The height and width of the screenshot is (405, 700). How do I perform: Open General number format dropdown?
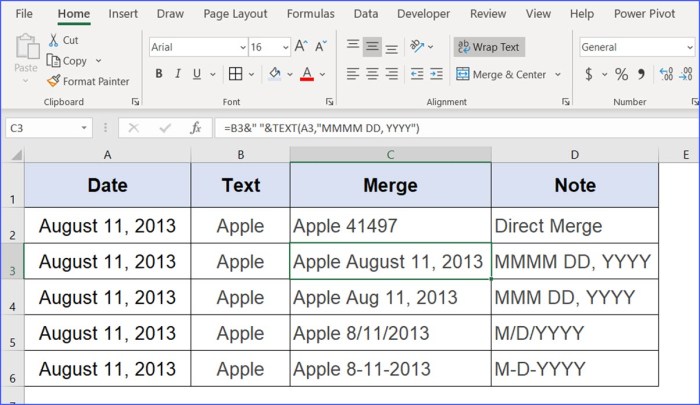pyautogui.click(x=690, y=47)
